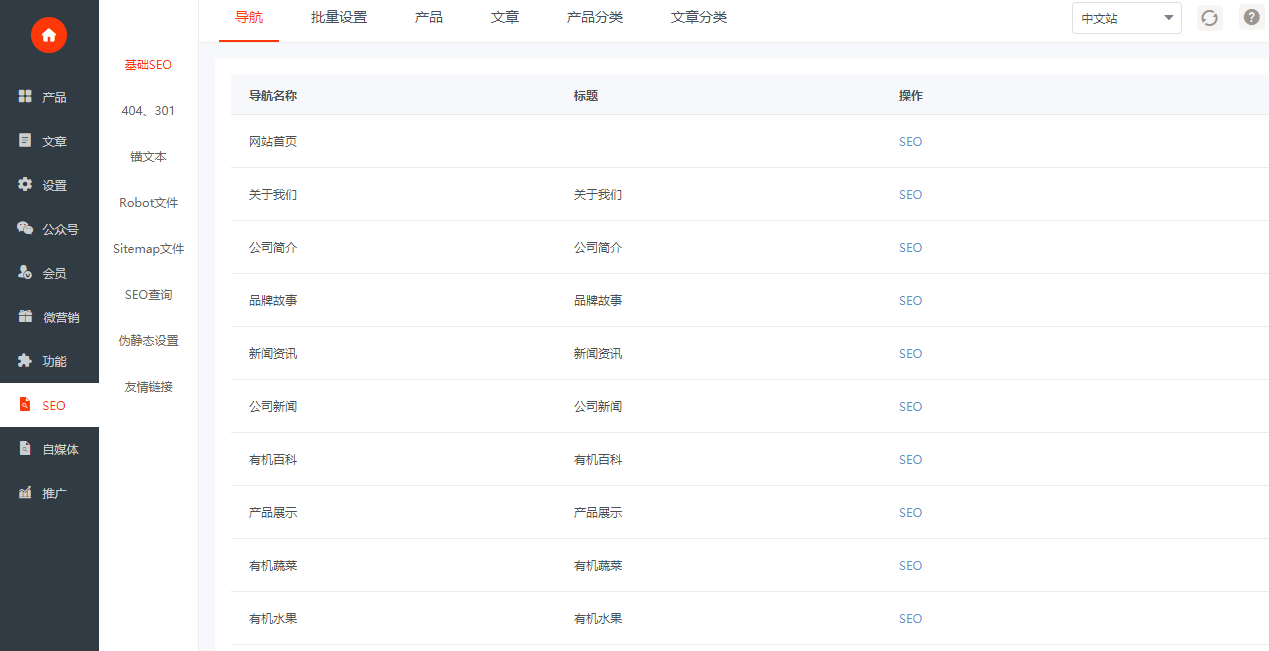Click the refresh icon at top right

[x=1210, y=18]
